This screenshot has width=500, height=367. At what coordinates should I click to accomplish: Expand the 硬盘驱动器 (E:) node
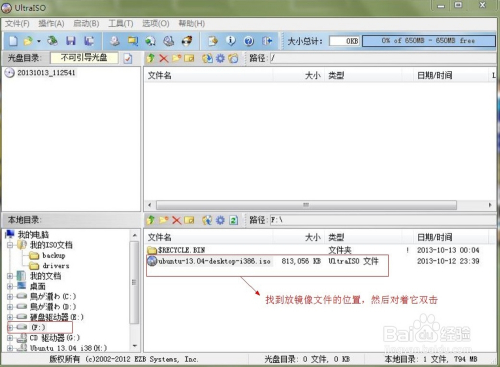coord(10,317)
